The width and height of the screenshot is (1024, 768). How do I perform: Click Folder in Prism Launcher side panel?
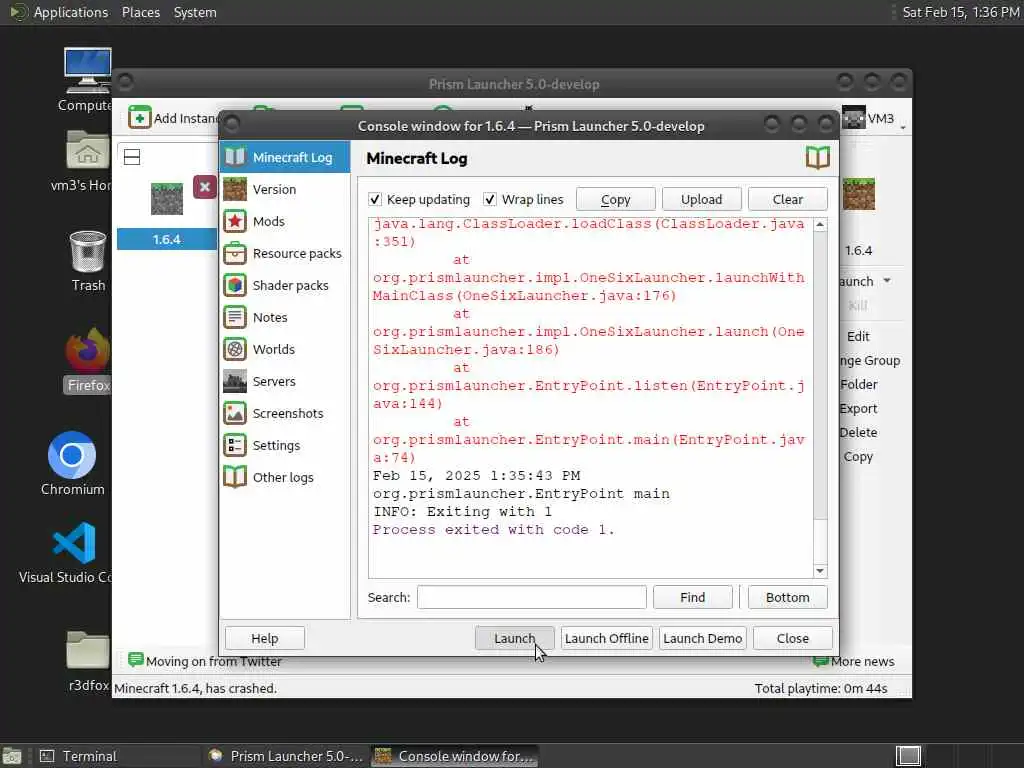pyautogui.click(x=859, y=385)
